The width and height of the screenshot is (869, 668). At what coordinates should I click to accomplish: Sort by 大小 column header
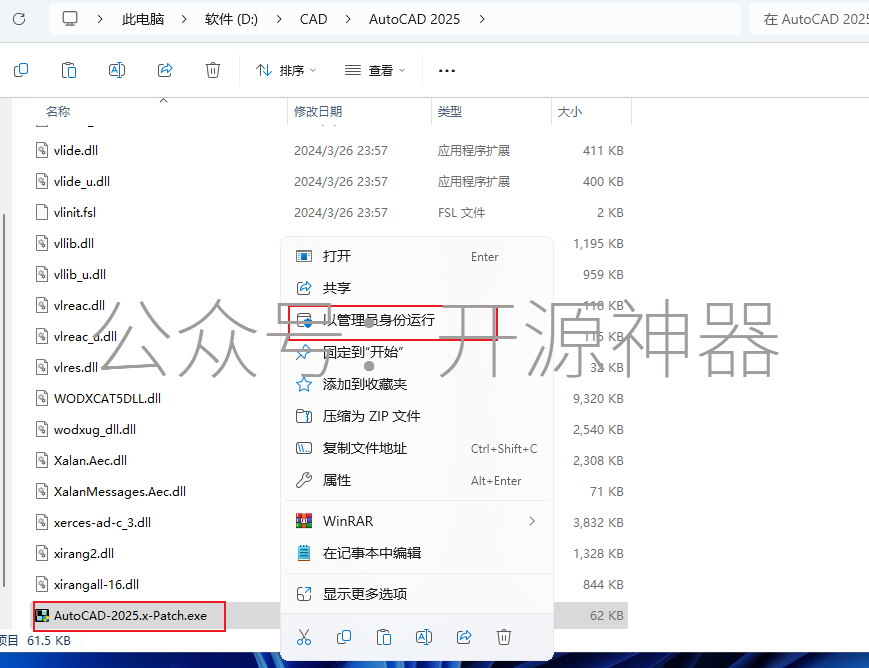pos(570,111)
